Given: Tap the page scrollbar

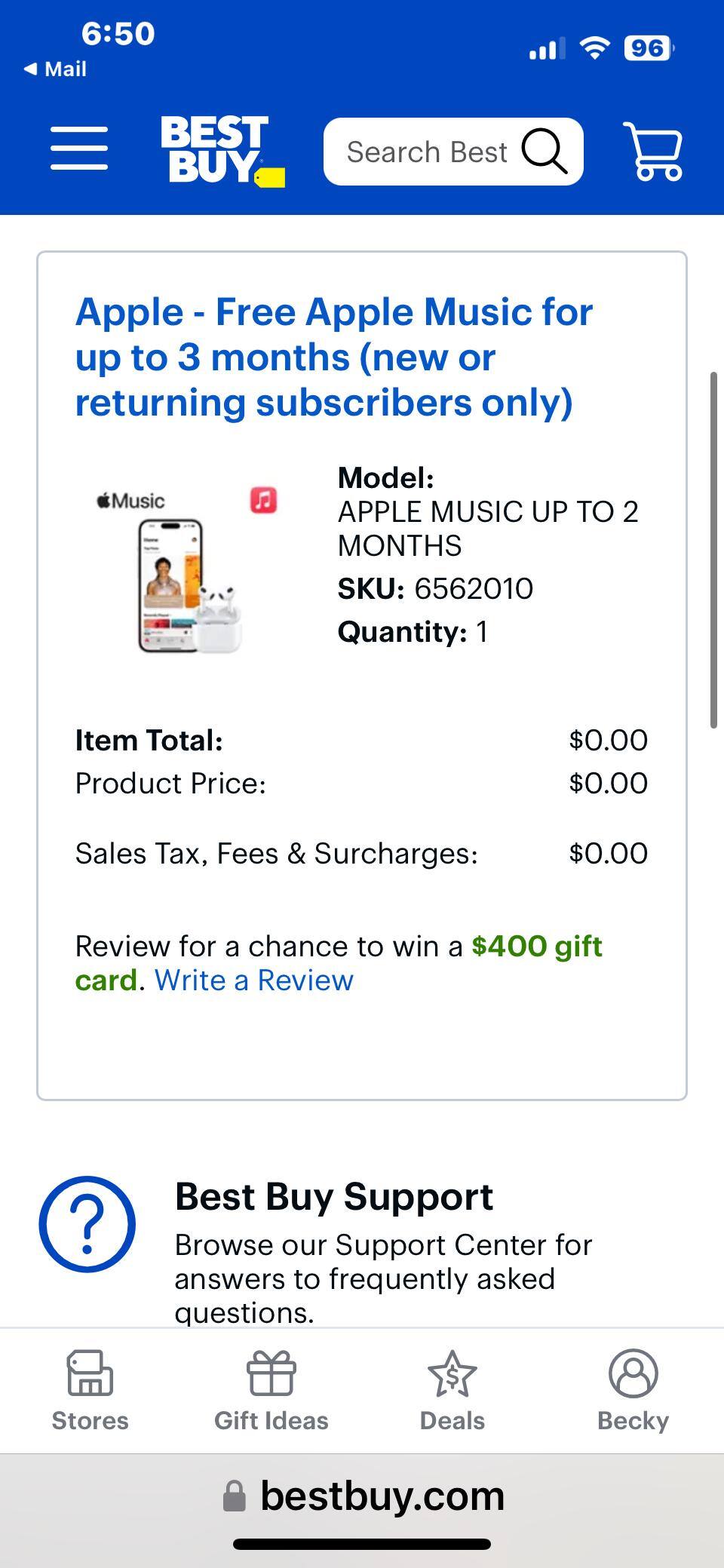Looking at the screenshot, I should 713,550.
